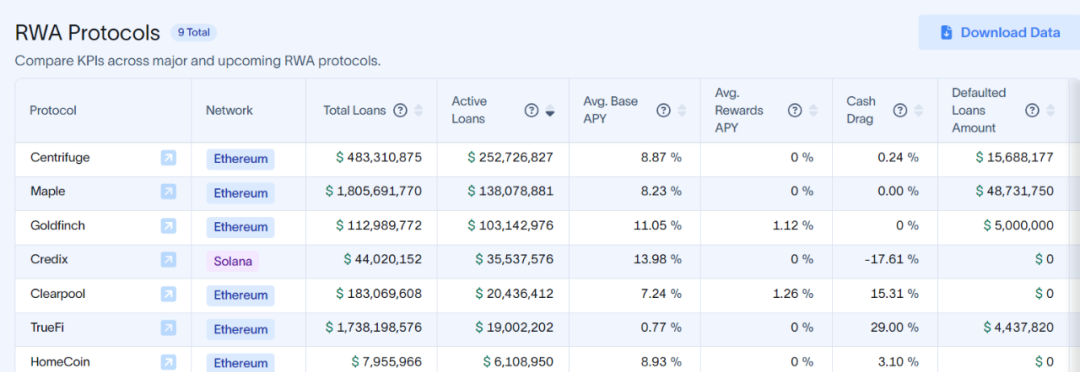Click Goldfinch protocol name
The image size is (1081, 372).
(58, 225)
